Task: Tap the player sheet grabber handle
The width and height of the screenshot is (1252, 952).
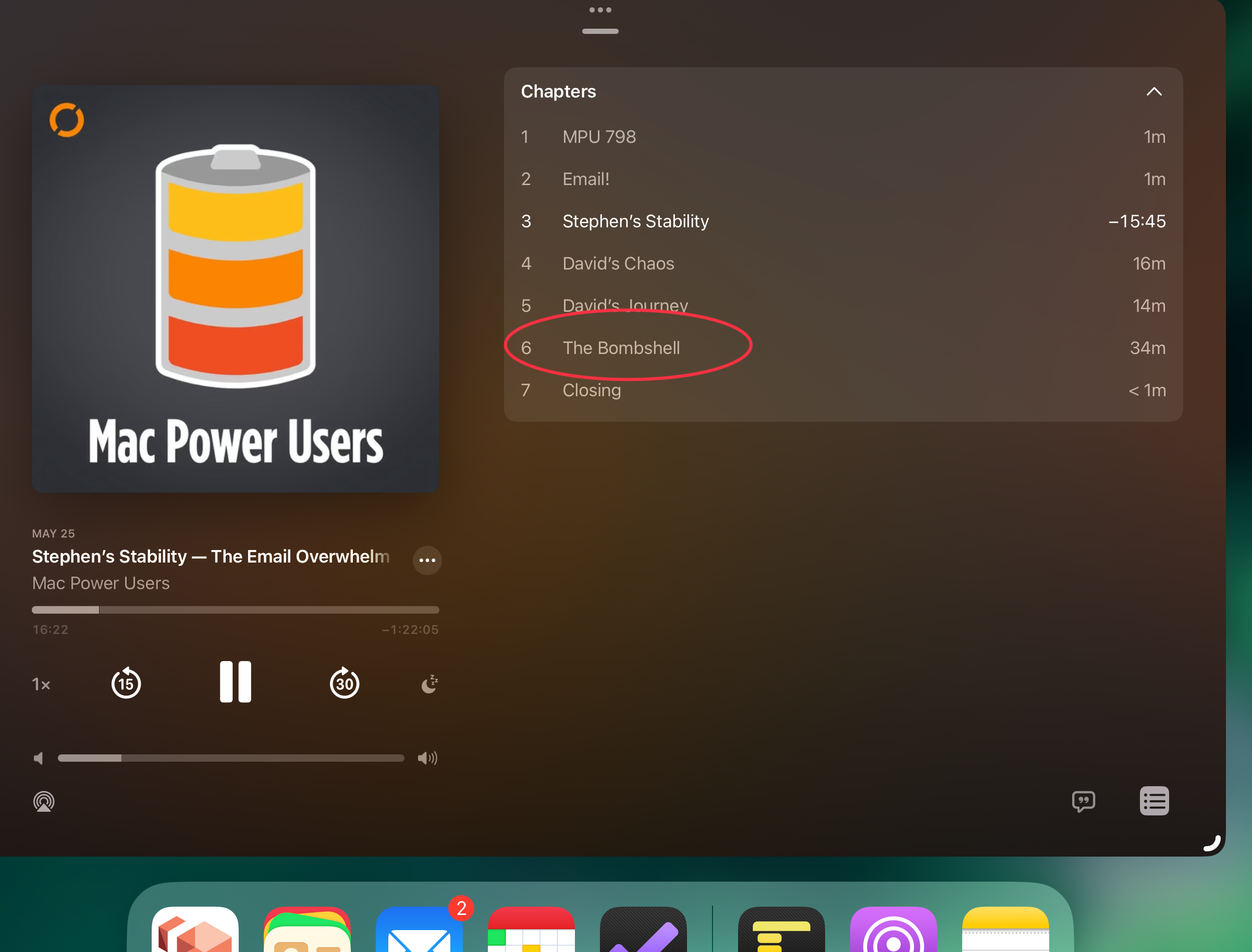Action: tap(600, 31)
